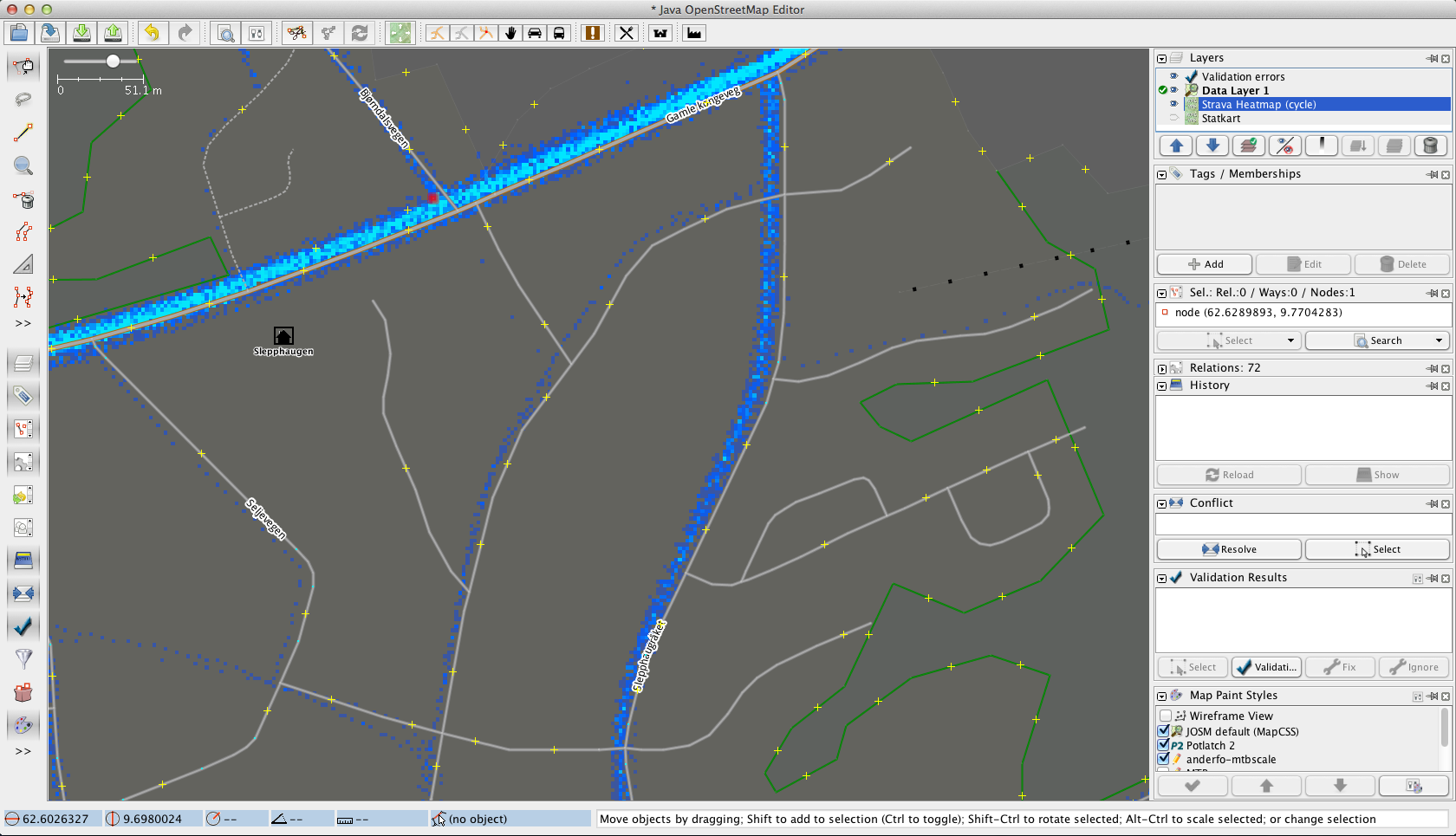Delete the selected layer with trash button

1431,146
